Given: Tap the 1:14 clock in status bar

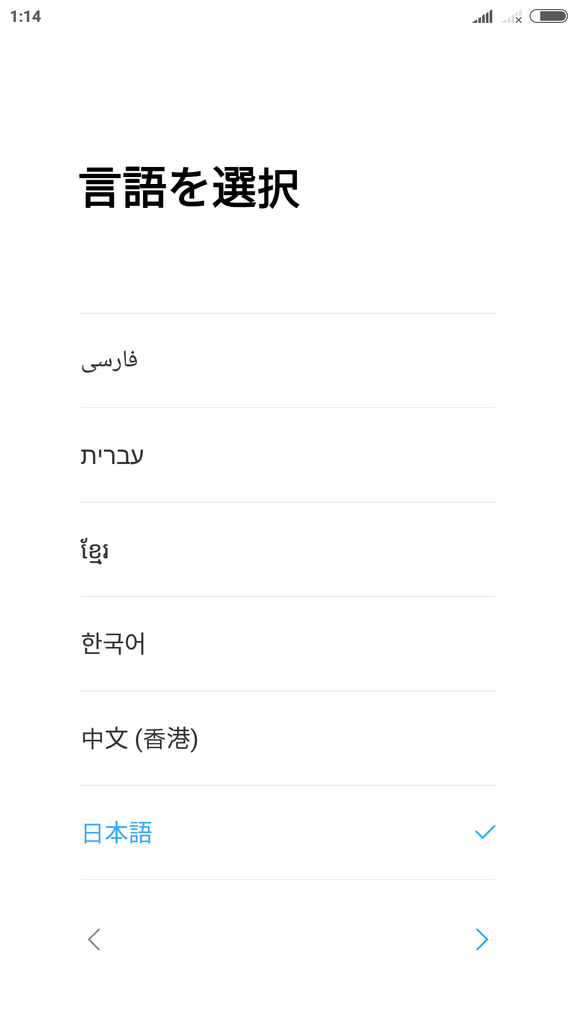Looking at the screenshot, I should tap(25, 17).
